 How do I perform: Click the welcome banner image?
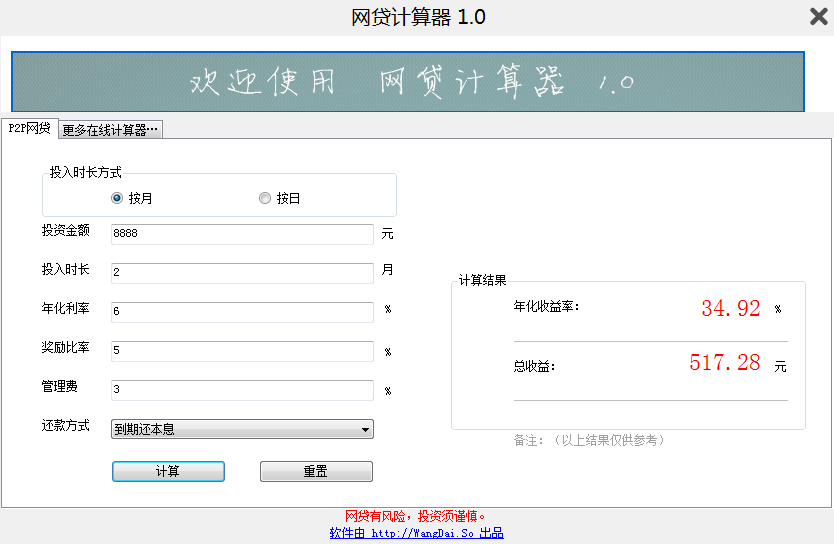coord(408,81)
